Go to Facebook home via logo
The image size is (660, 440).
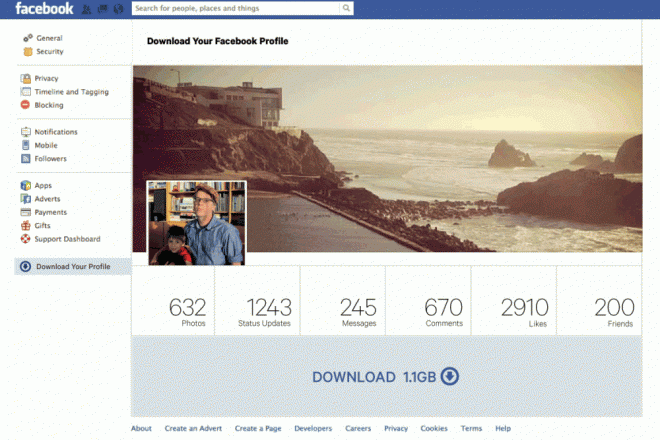44,8
